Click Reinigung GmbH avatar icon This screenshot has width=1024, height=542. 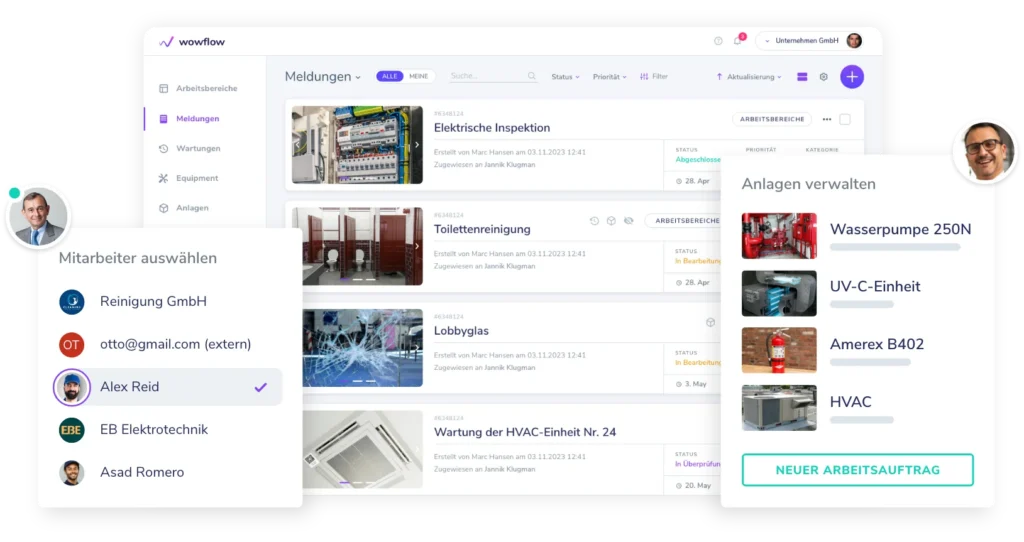coord(72,302)
